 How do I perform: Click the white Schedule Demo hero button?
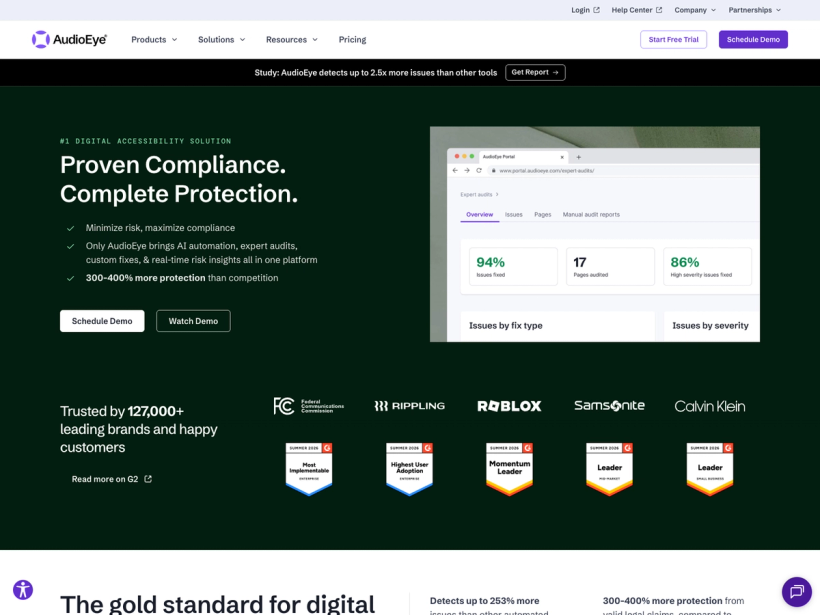click(102, 321)
